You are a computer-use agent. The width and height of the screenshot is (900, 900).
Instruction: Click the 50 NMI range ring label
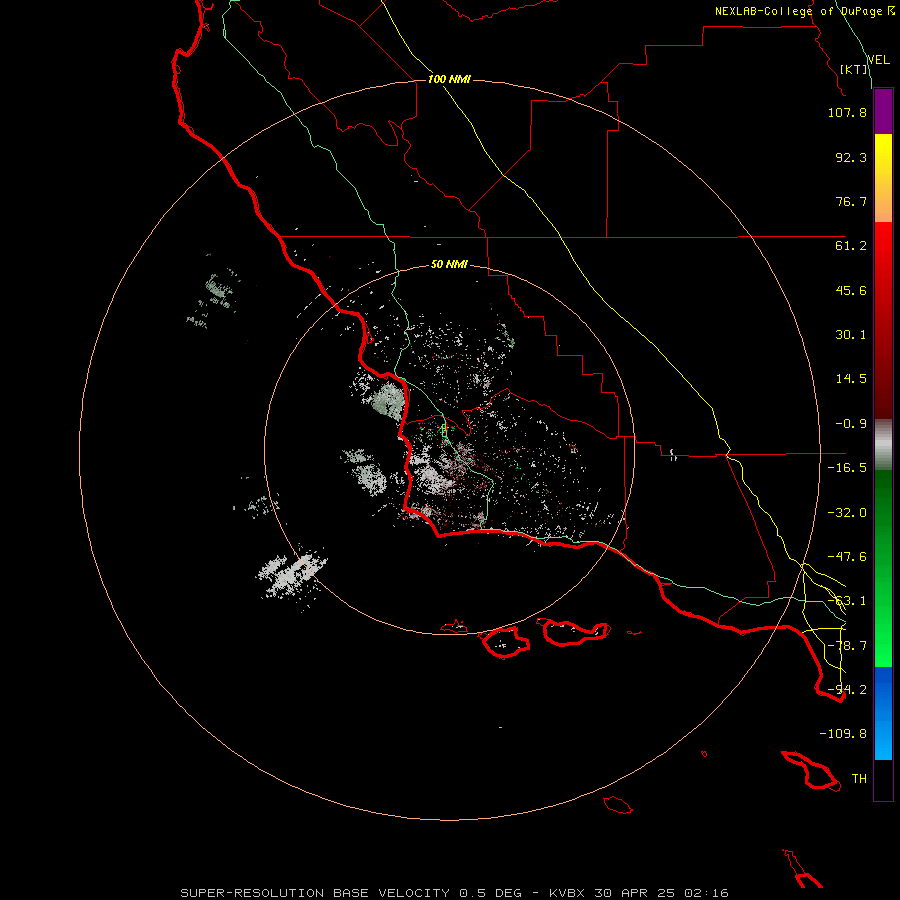[449, 265]
